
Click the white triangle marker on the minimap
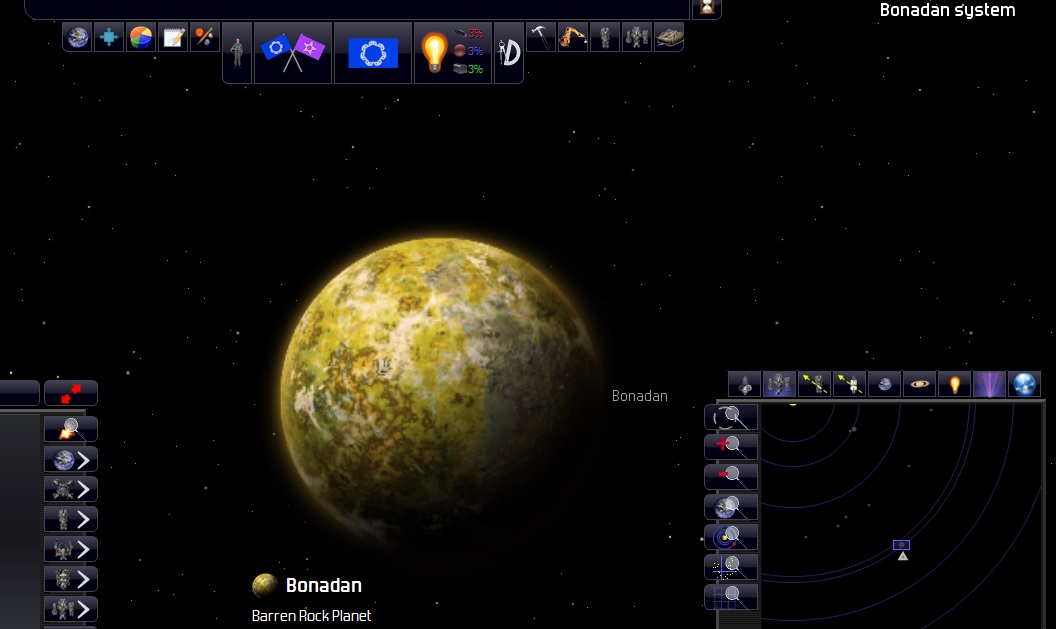point(903,556)
